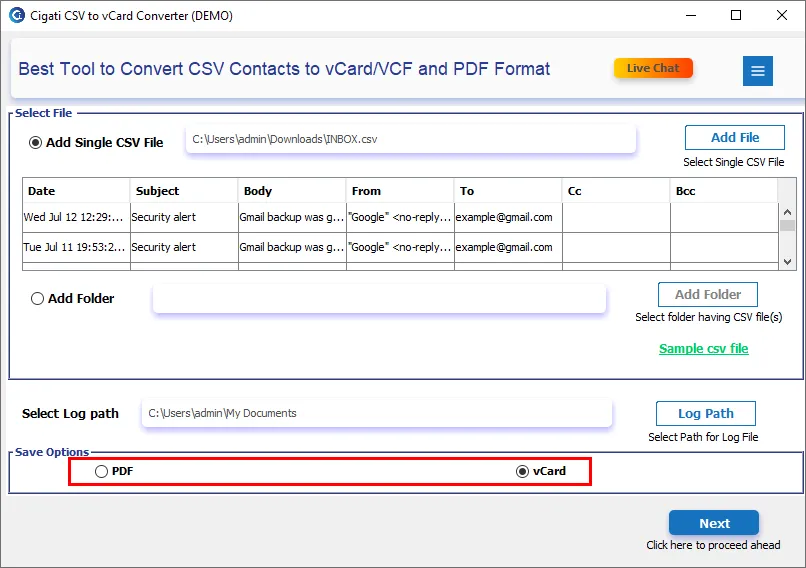Click the log path input field
Screen dimensions: 806x568
[x=377, y=413]
